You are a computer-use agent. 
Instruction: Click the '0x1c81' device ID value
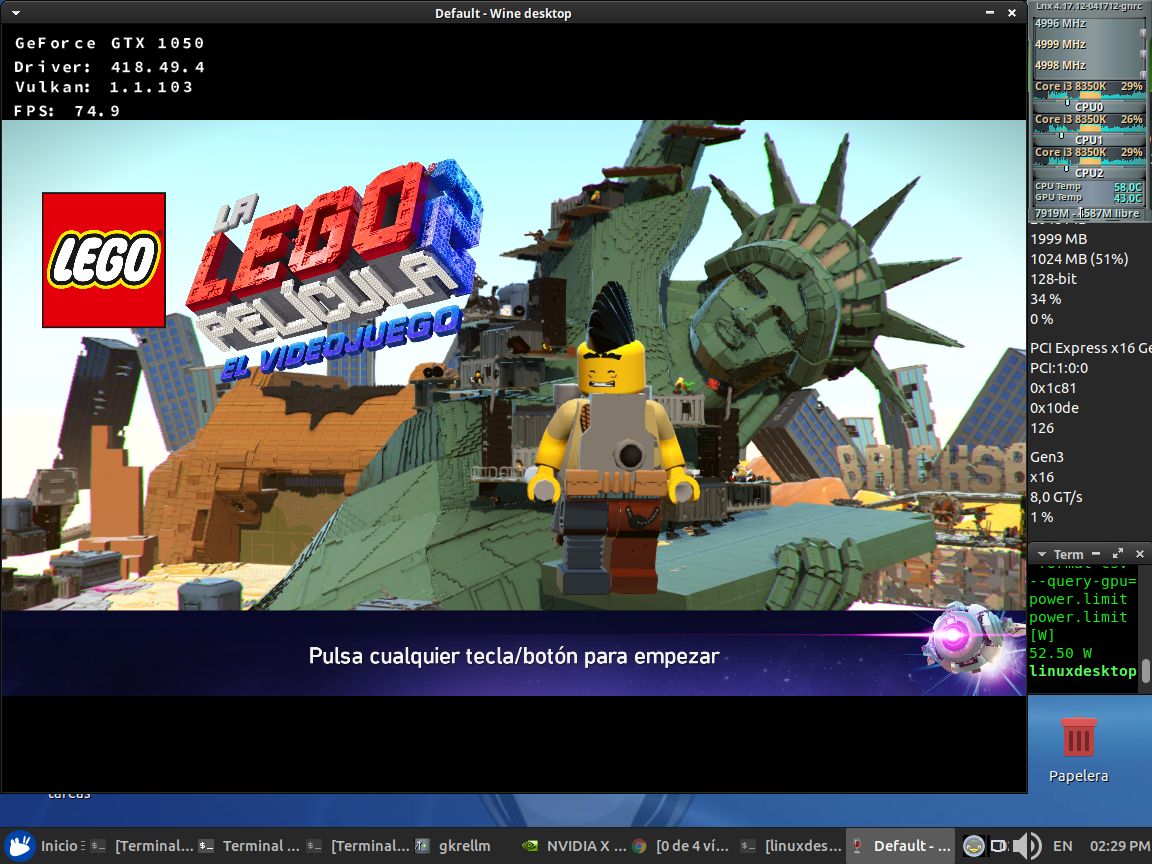pos(1054,387)
